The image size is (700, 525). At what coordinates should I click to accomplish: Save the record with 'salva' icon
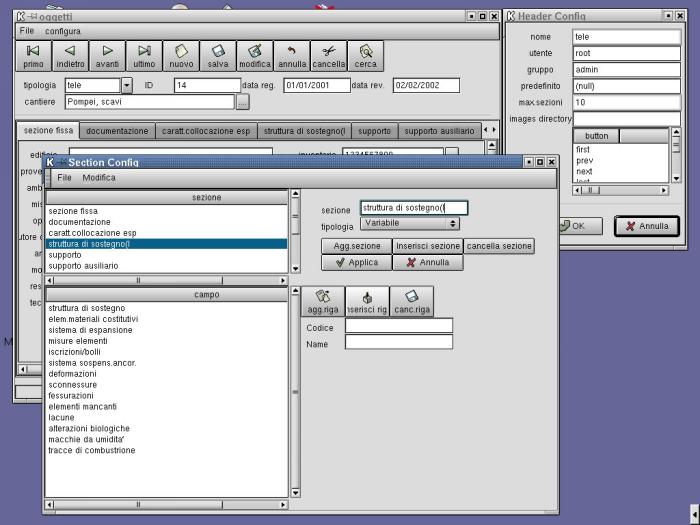coord(218,56)
